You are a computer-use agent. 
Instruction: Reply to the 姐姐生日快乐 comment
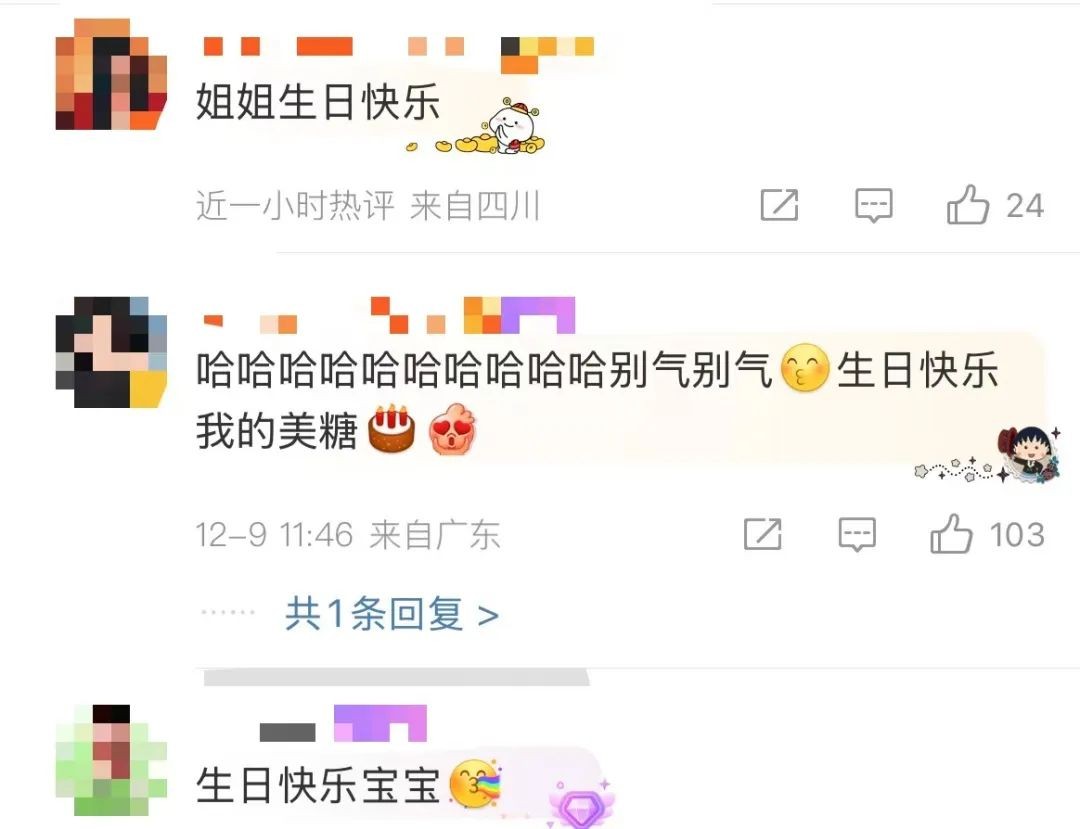(873, 205)
